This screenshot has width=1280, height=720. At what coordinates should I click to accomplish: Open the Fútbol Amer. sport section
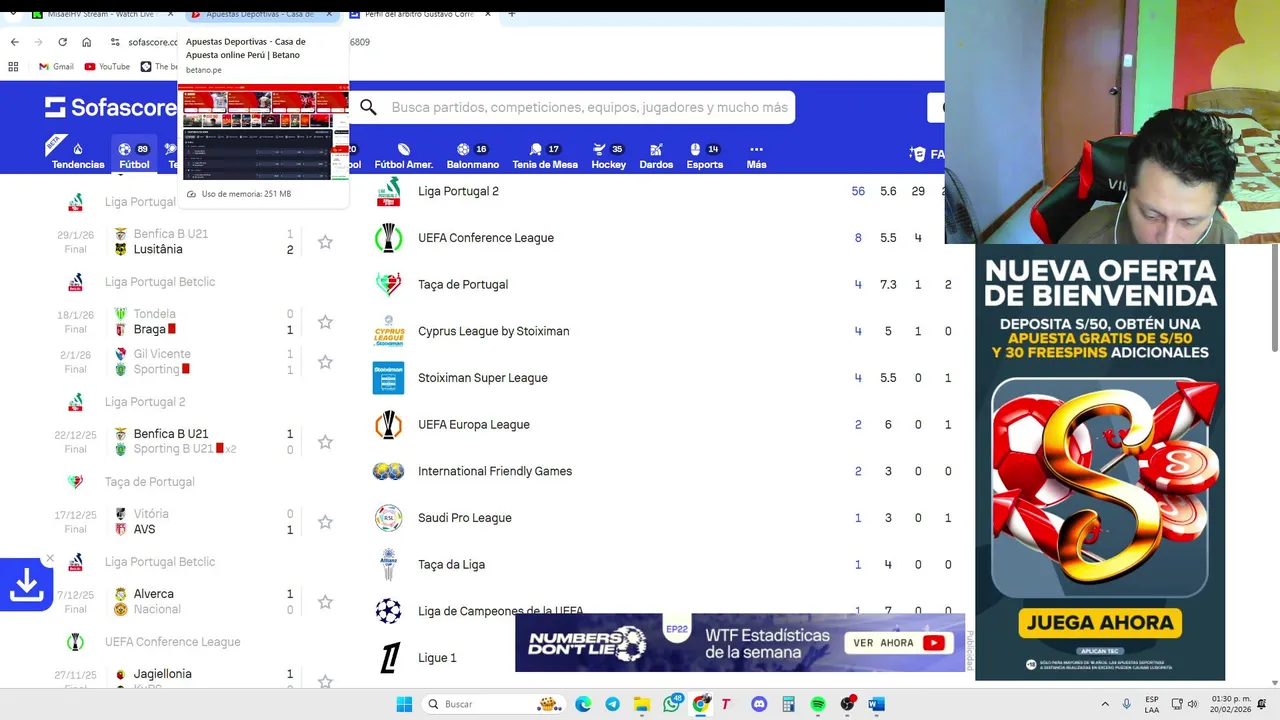click(403, 156)
